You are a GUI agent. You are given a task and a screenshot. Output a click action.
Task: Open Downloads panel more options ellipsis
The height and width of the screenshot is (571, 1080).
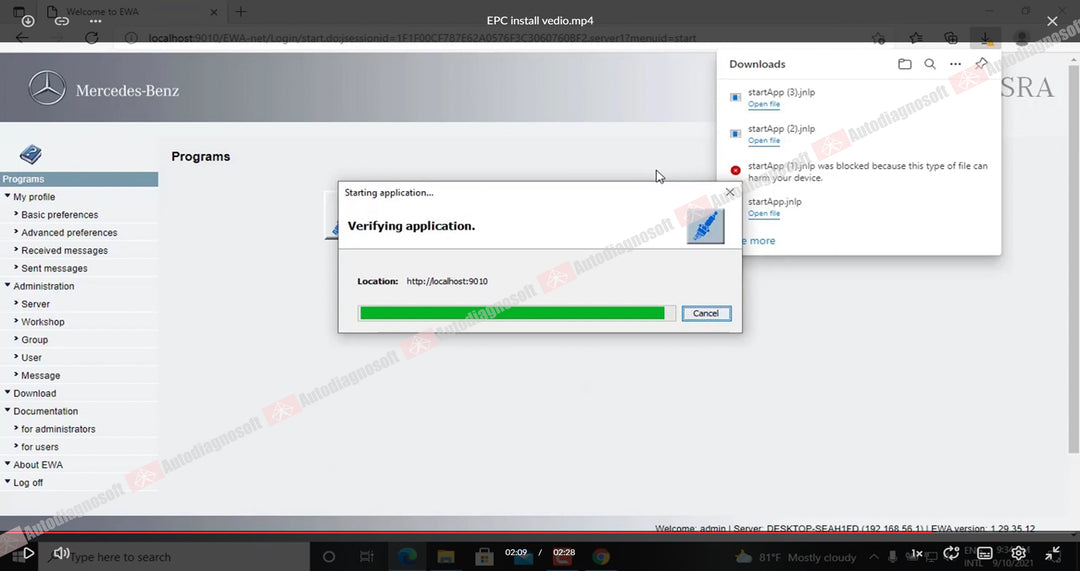click(955, 64)
